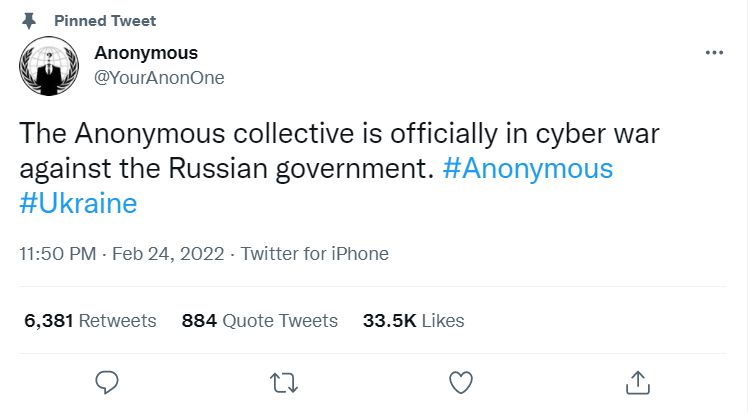This screenshot has width=749, height=412.
Task: Open the Anonymous display name profile link
Action: (x=146, y=53)
